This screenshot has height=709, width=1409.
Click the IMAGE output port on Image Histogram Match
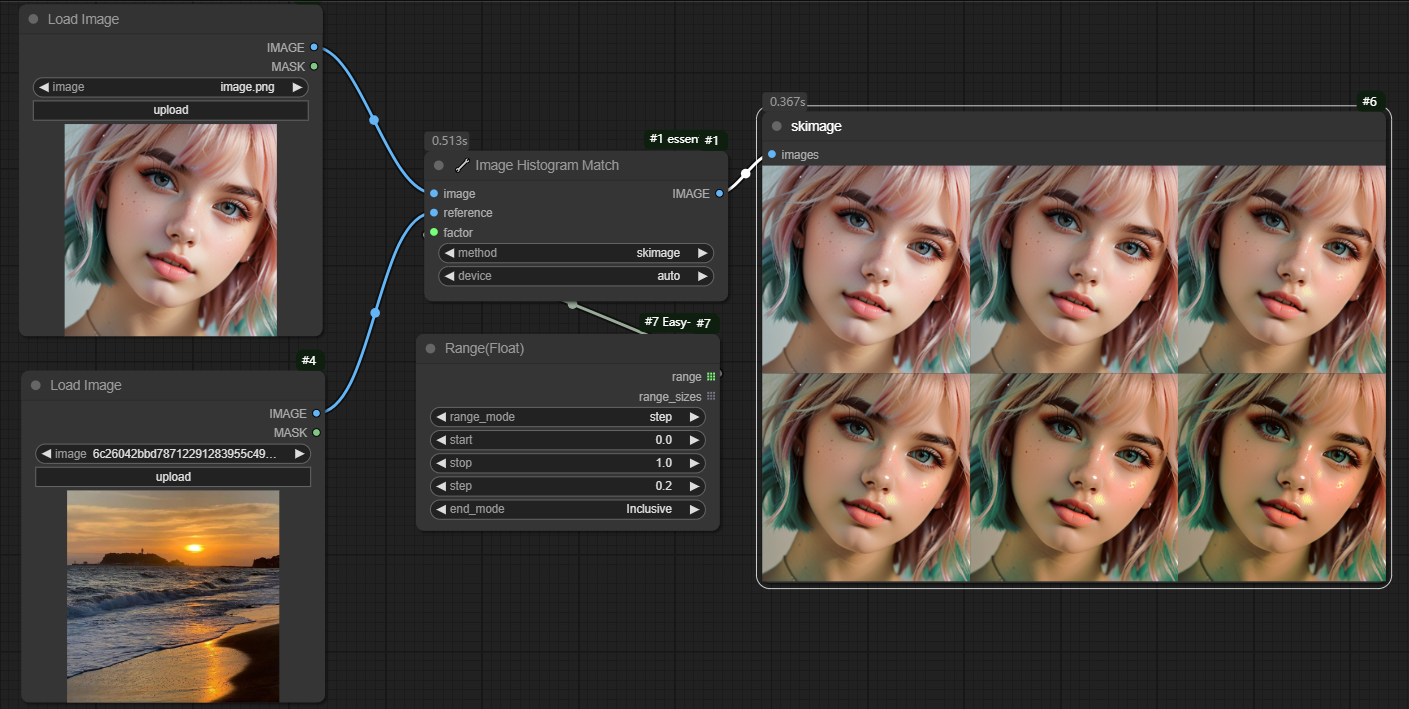(x=719, y=194)
